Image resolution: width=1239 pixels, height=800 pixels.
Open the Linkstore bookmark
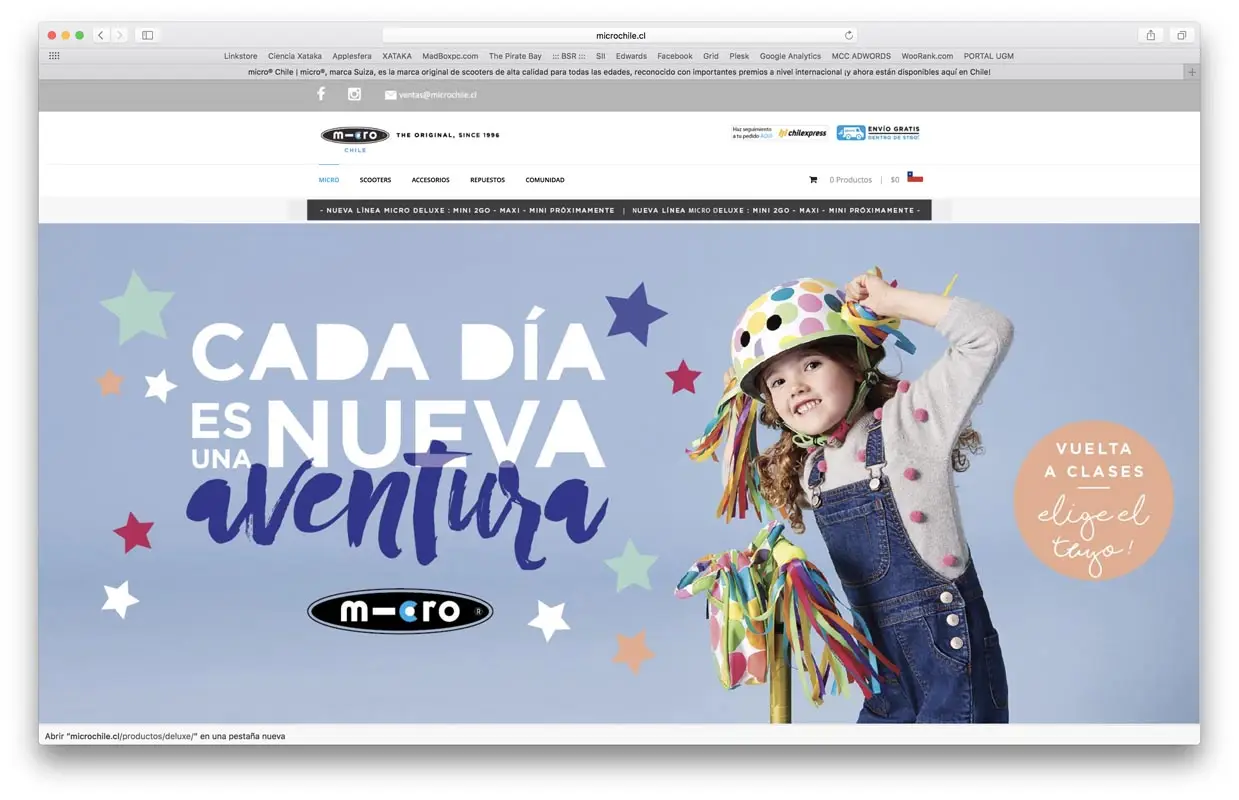tap(241, 56)
